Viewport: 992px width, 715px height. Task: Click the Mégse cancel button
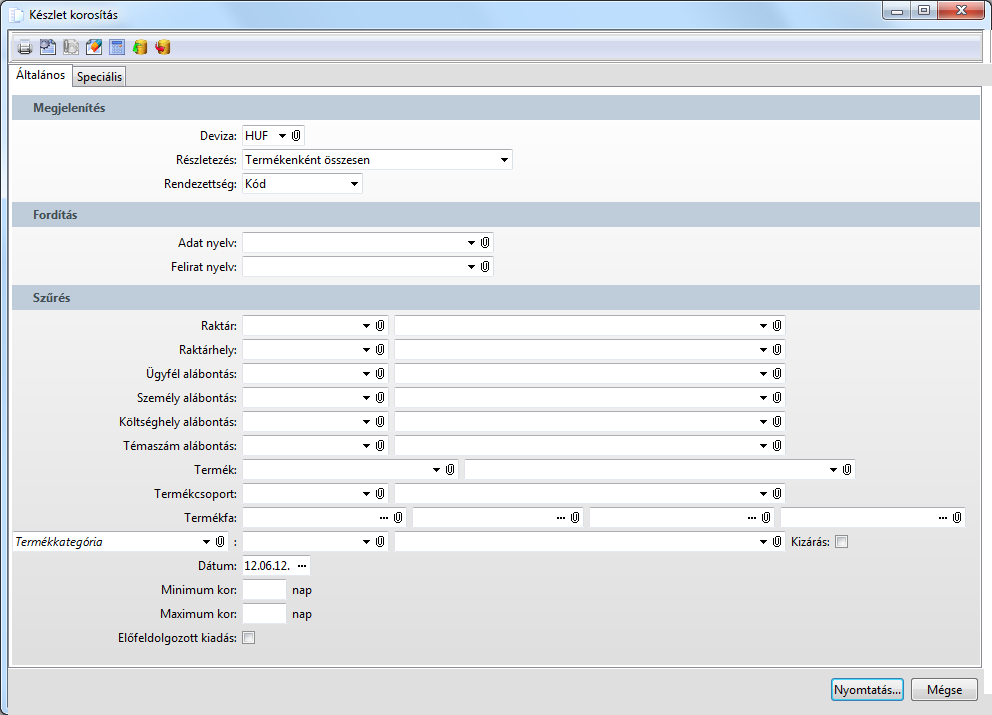(944, 690)
